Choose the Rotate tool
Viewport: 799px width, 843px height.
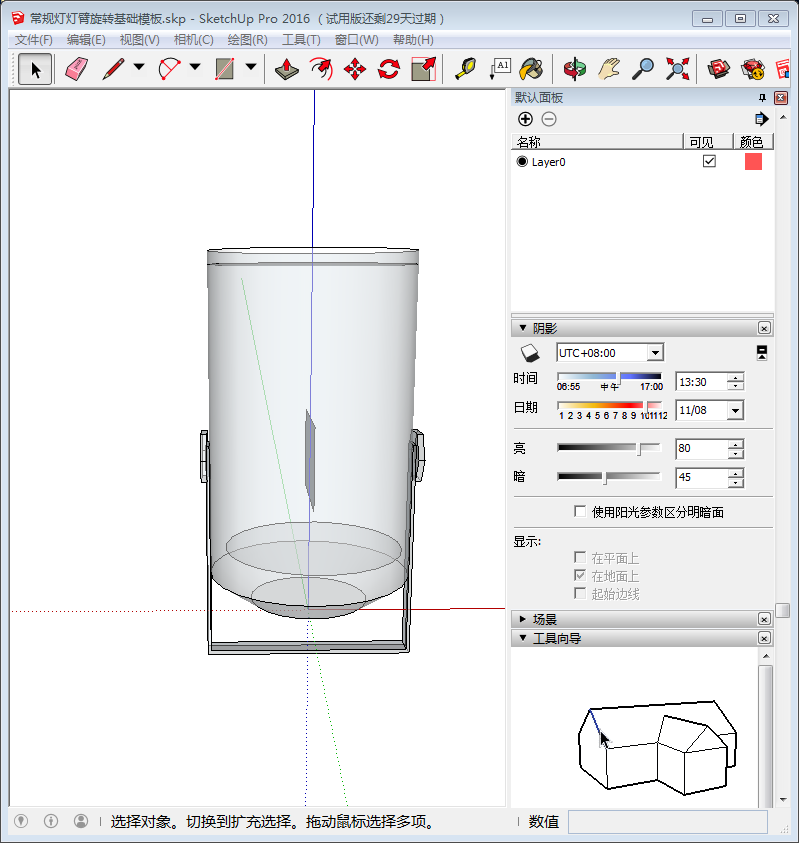[x=389, y=68]
